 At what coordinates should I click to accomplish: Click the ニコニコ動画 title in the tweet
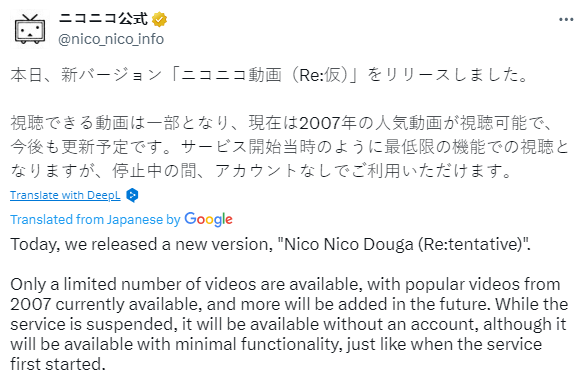coord(231,75)
